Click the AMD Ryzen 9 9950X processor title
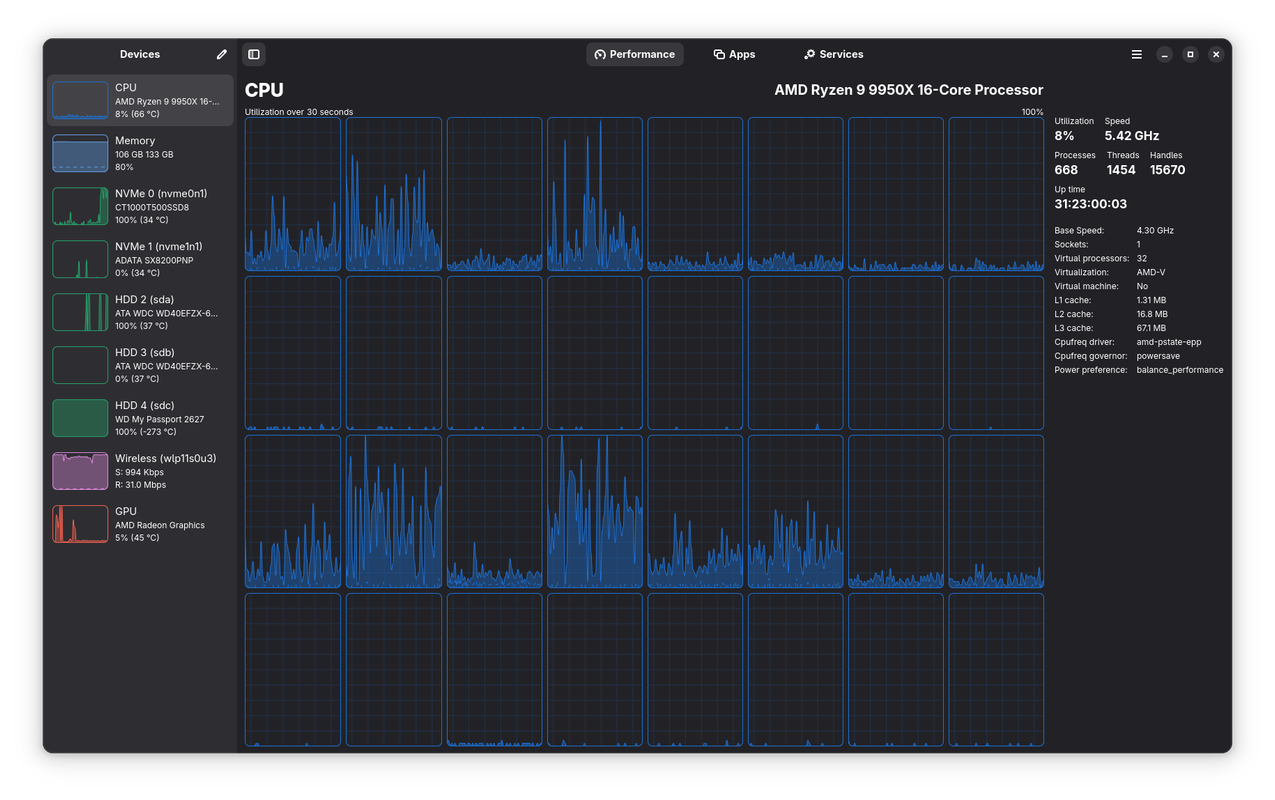Screen dimensions: 1275x800 coord(908,90)
